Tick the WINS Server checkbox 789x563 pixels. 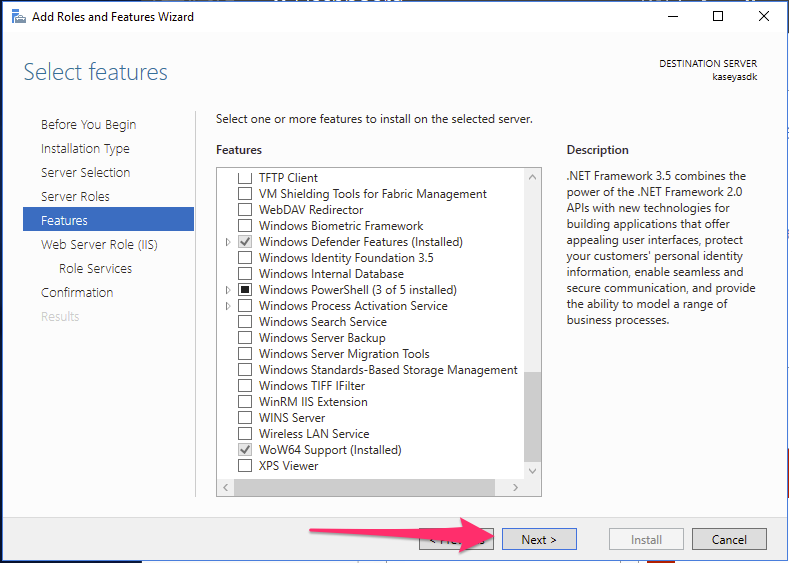(x=245, y=418)
